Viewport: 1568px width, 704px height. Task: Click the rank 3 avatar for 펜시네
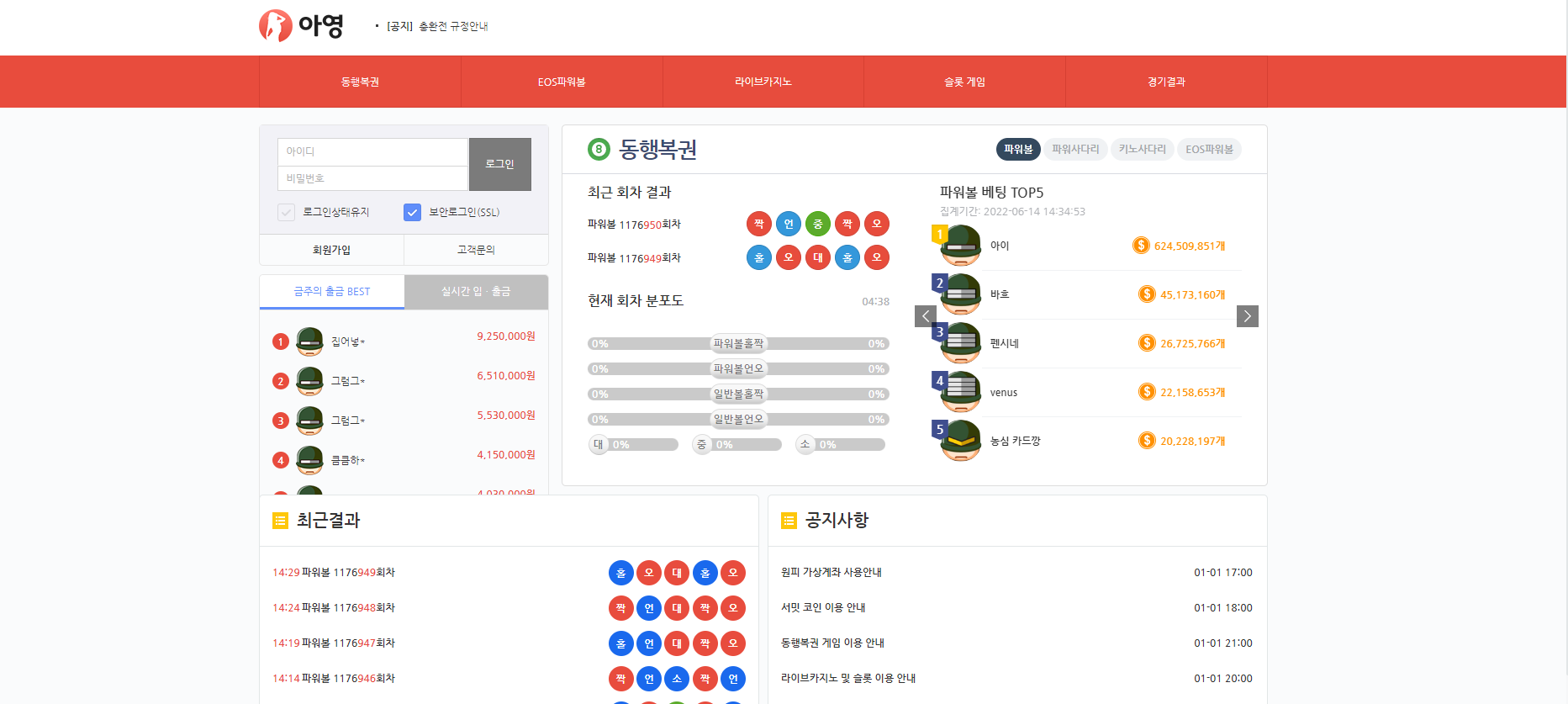[960, 343]
